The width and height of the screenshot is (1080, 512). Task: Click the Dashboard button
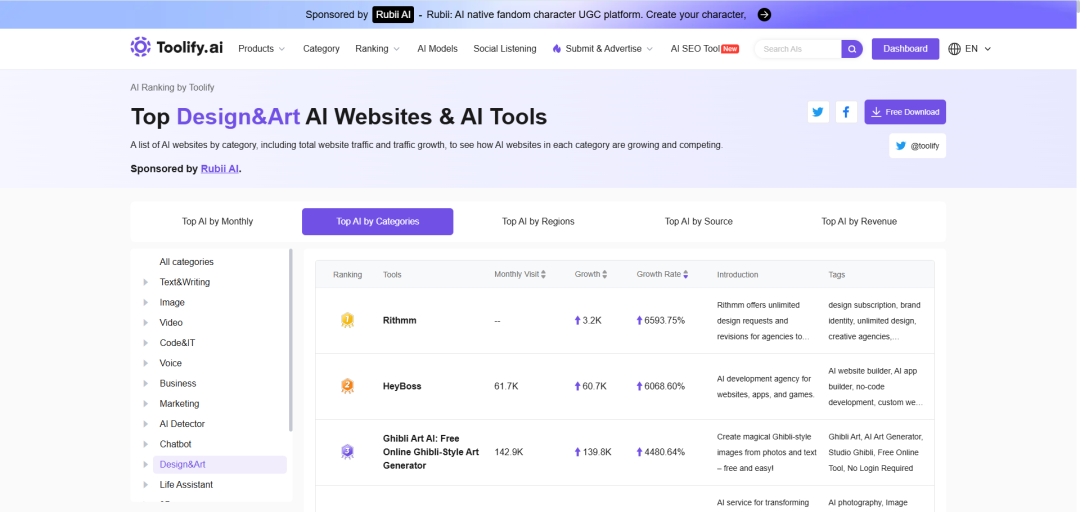click(x=905, y=49)
